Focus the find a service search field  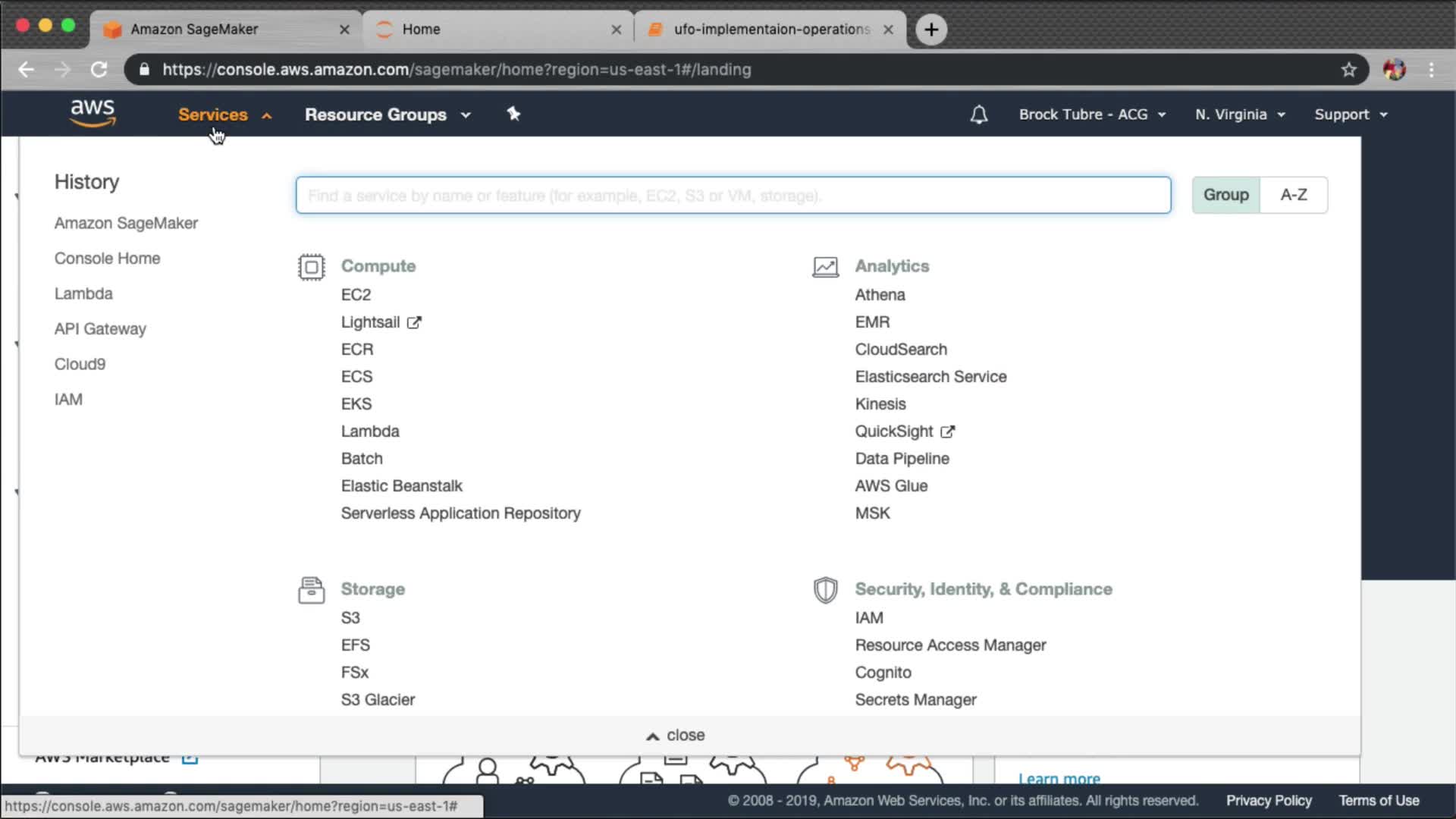pos(733,196)
